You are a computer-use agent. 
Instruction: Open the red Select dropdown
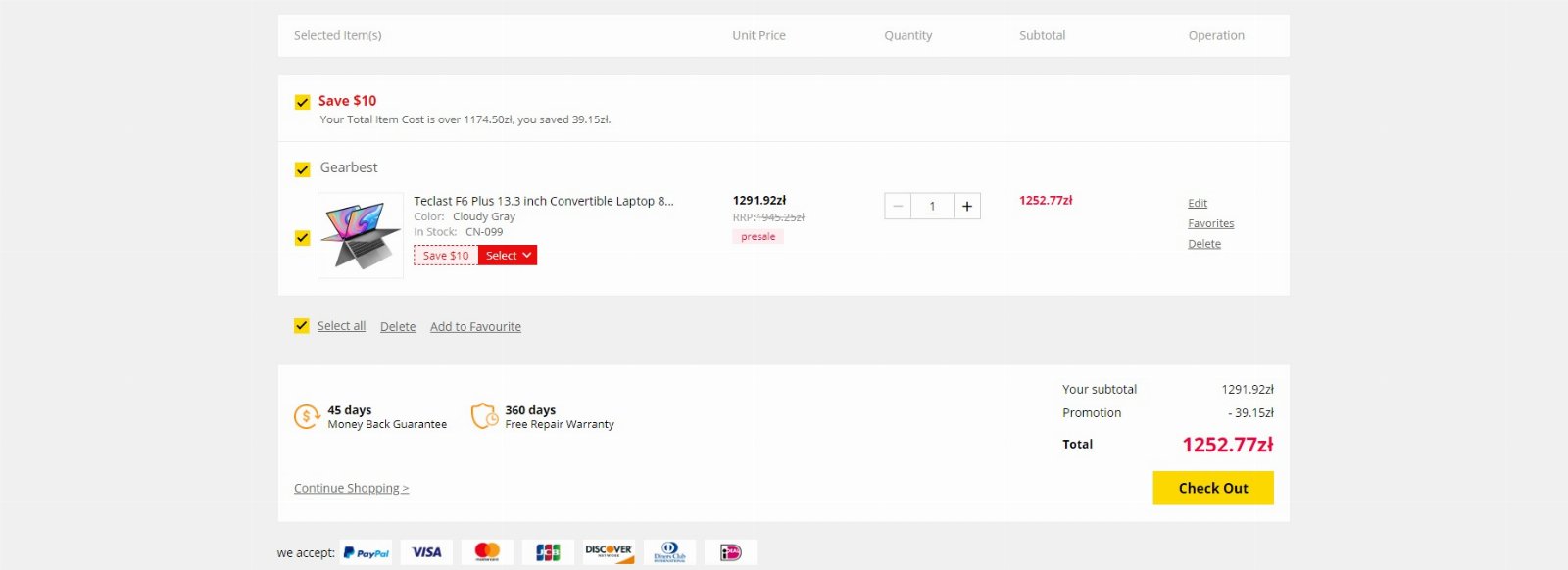508,256
